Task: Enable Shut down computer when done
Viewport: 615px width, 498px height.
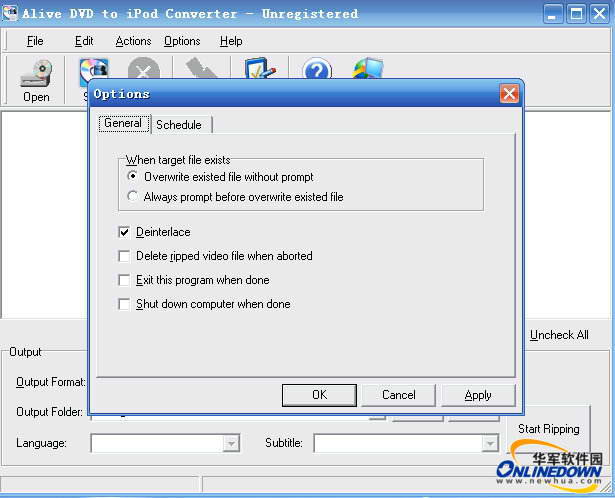Action: (124, 304)
